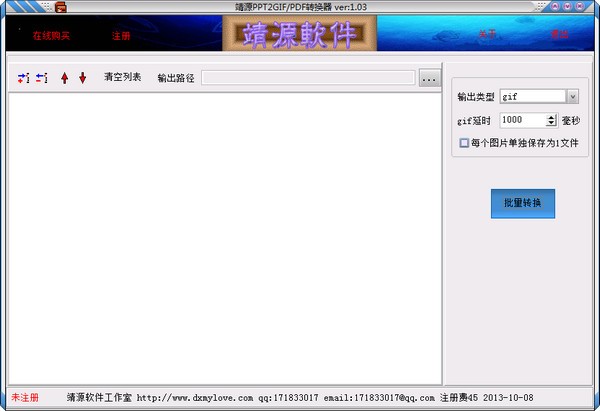The image size is (600, 411).
Task: Click the http://www.dxmylove.com URL in status bar
Action: (195, 398)
